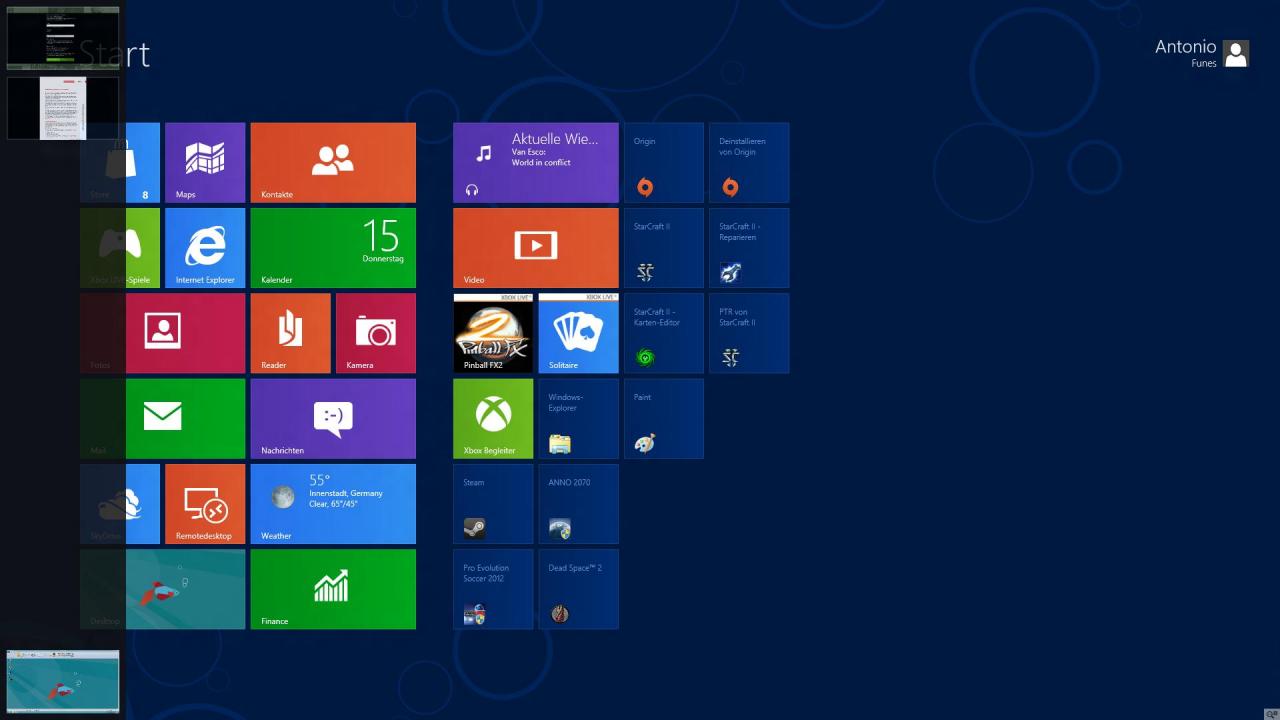Launch the Solitaire tile
1280x720 pixels.
coord(579,333)
